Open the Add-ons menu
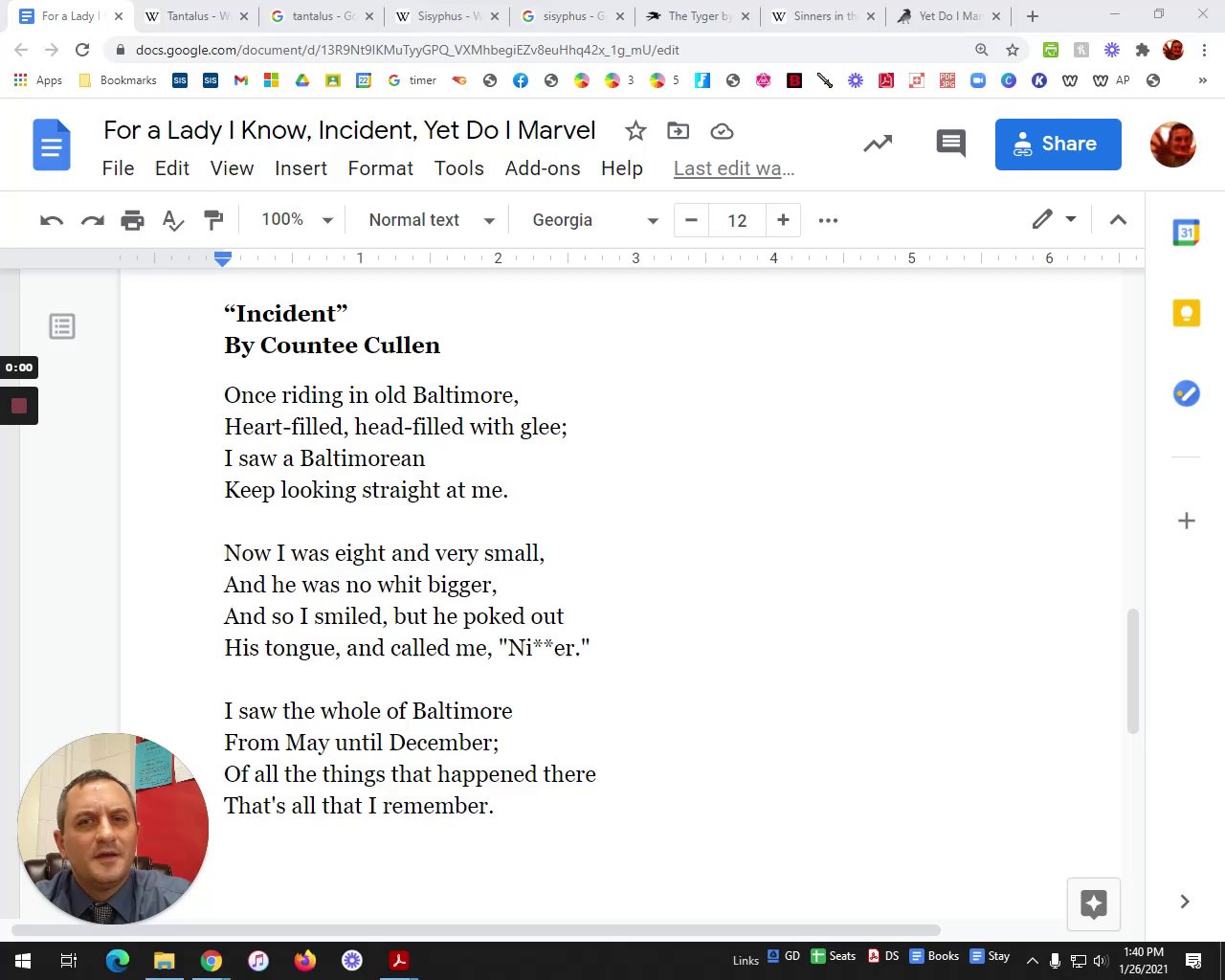 [543, 168]
